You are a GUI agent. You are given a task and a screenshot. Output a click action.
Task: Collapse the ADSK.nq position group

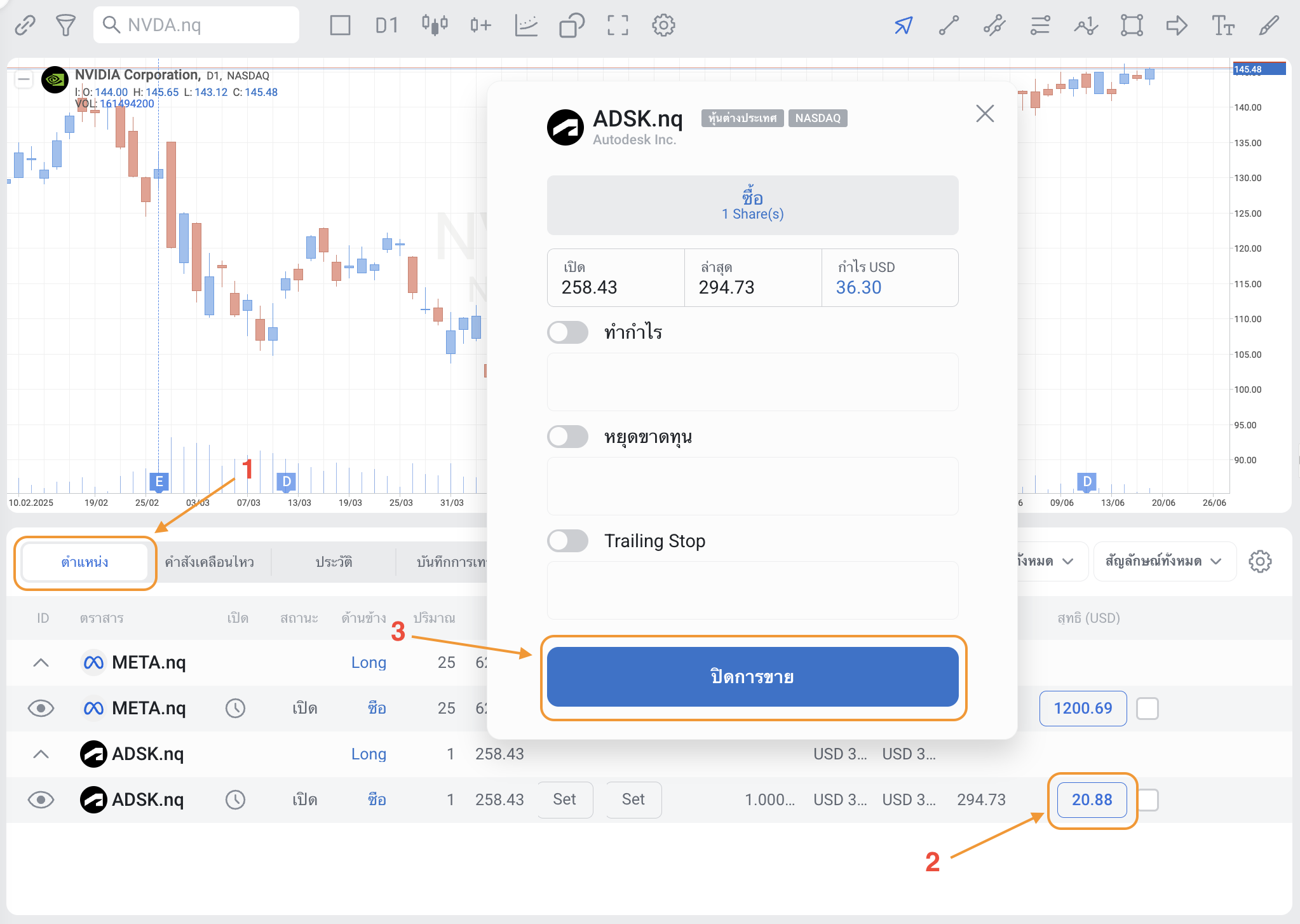point(41,754)
